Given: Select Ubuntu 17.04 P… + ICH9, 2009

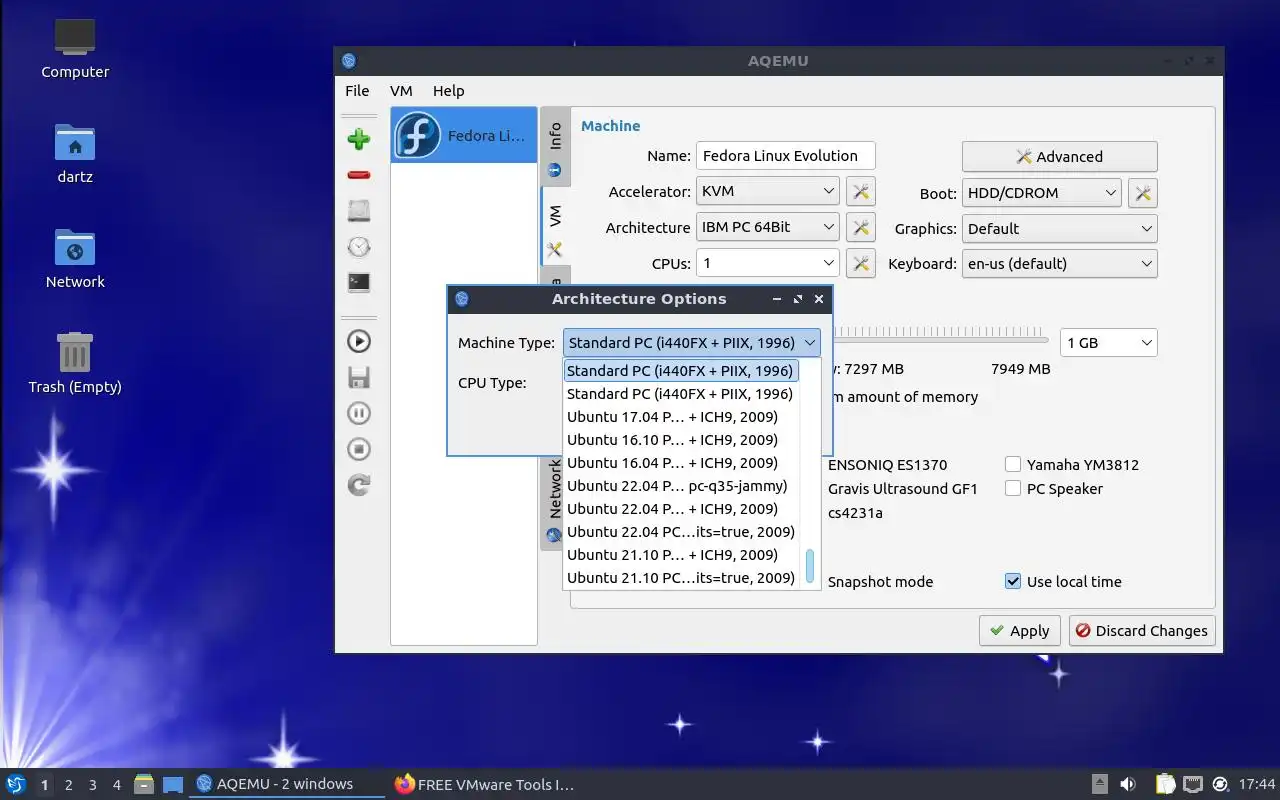Looking at the screenshot, I should tap(681, 417).
